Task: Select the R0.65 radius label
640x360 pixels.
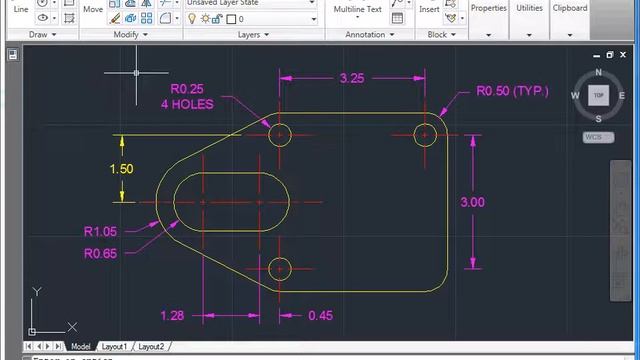Action: [100, 254]
